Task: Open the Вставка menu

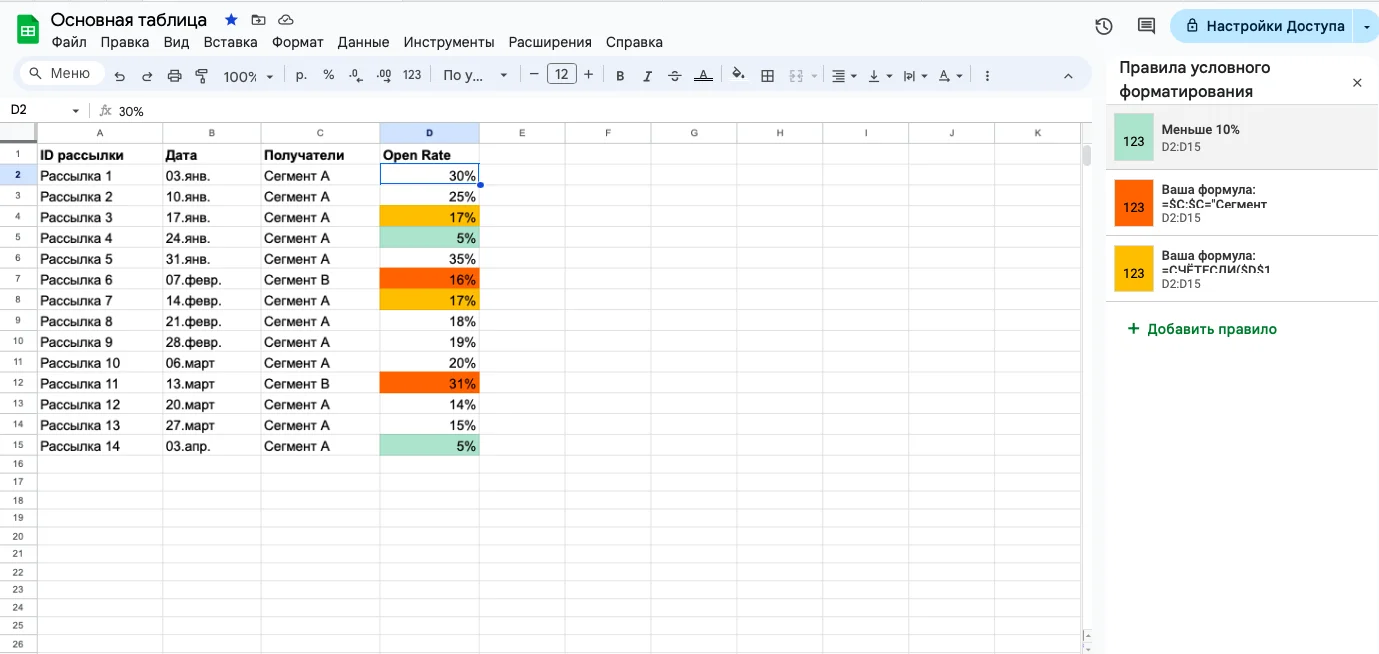Action: point(230,42)
